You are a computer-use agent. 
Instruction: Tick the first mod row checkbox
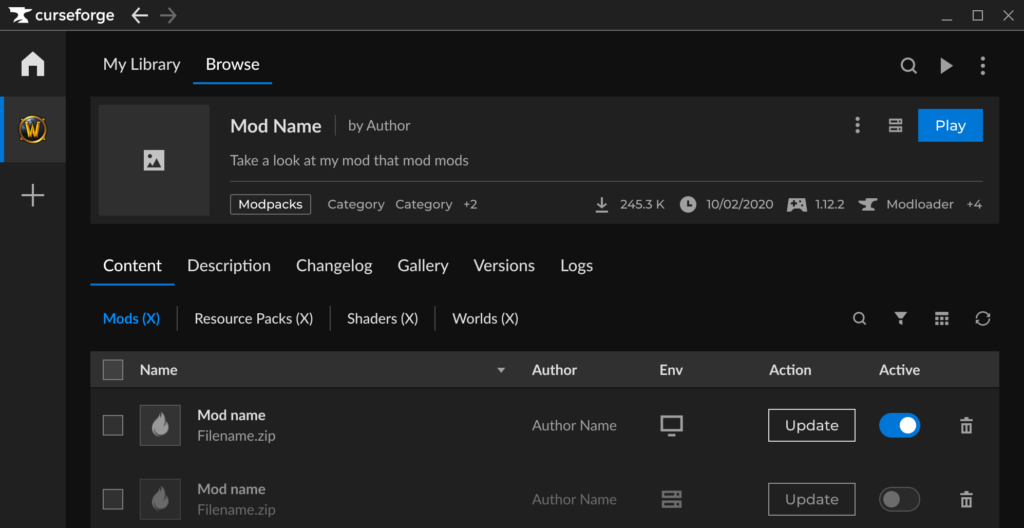[x=113, y=425]
